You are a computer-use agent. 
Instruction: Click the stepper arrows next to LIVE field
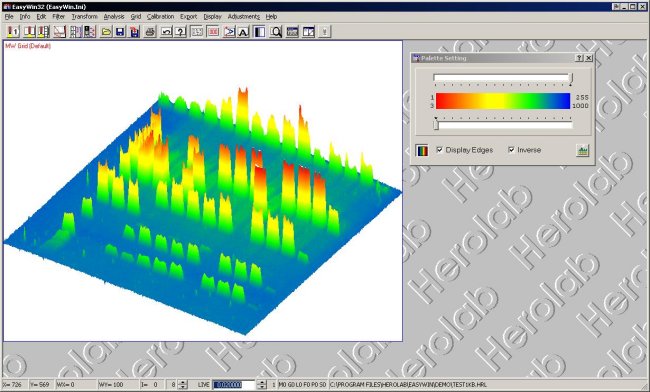(262, 385)
